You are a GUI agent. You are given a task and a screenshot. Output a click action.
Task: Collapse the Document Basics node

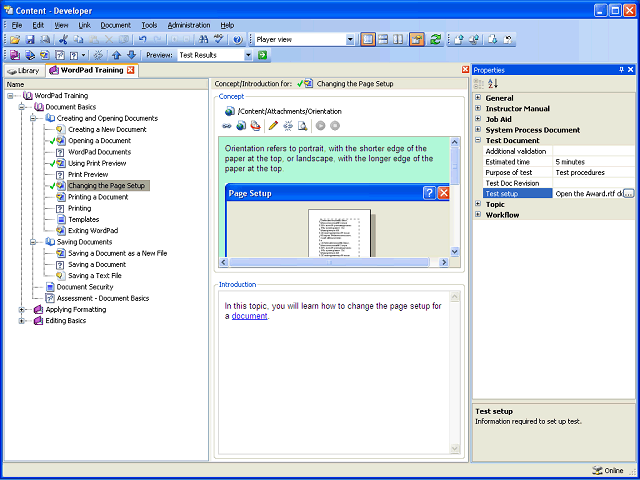[22, 107]
